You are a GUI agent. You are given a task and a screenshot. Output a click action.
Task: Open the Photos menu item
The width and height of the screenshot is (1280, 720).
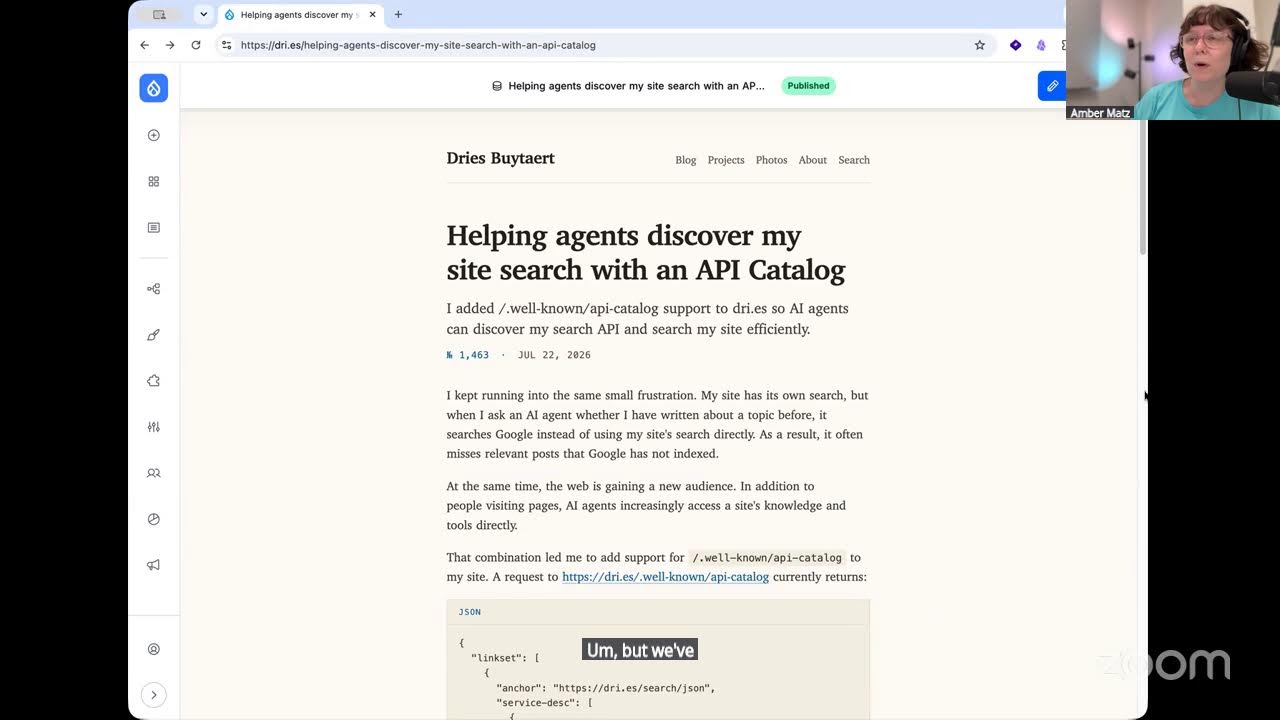point(771,160)
